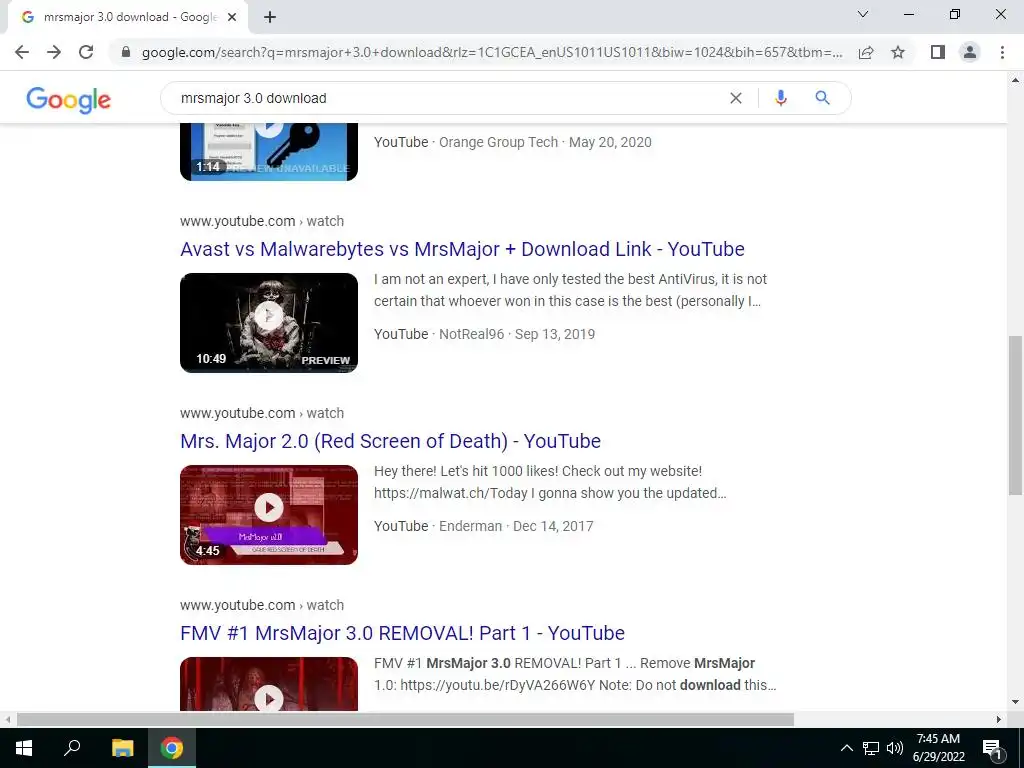
Task: Open File Explorer from the taskbar
Action: (122, 748)
